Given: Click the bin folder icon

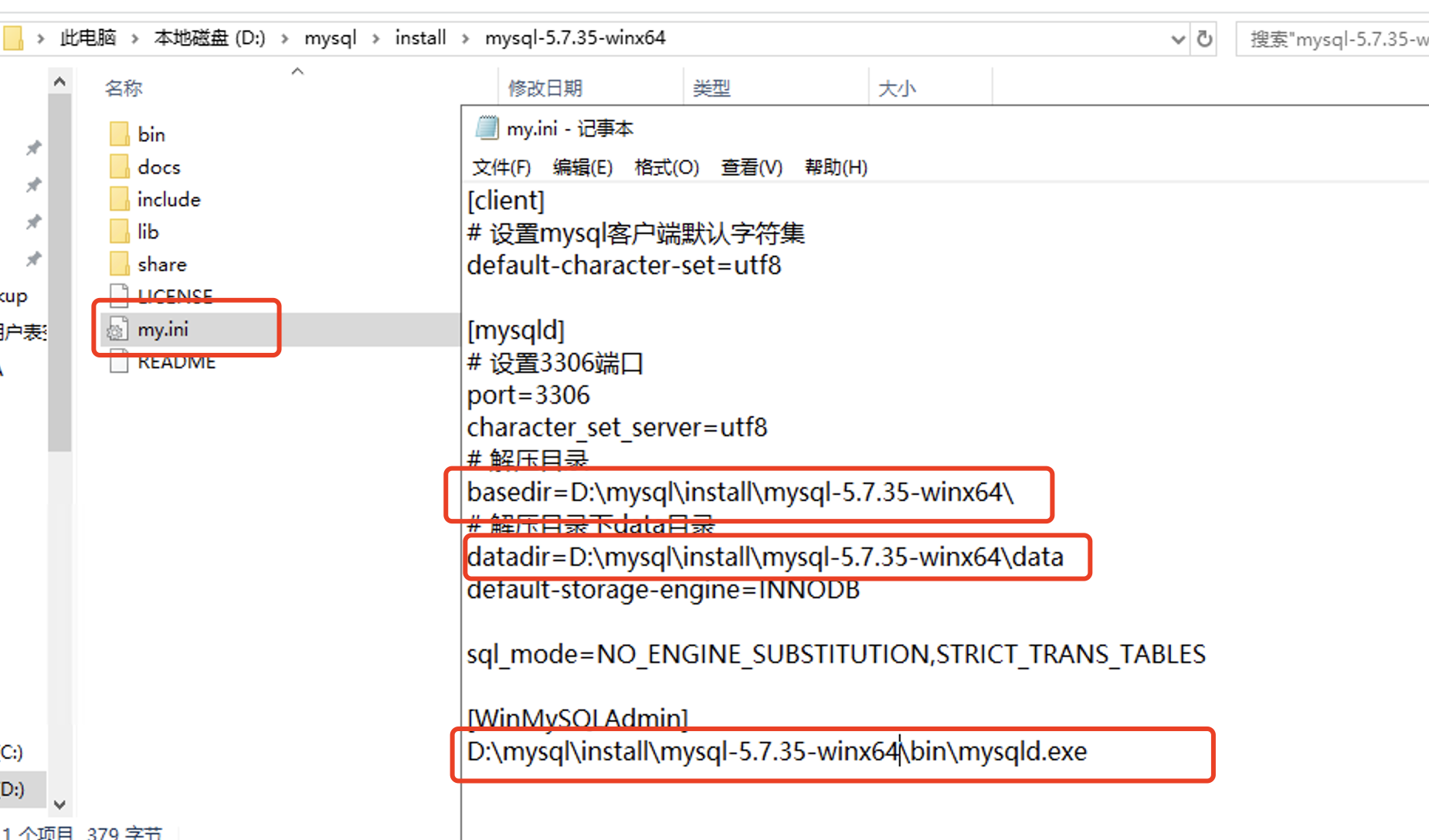Looking at the screenshot, I should (x=119, y=134).
